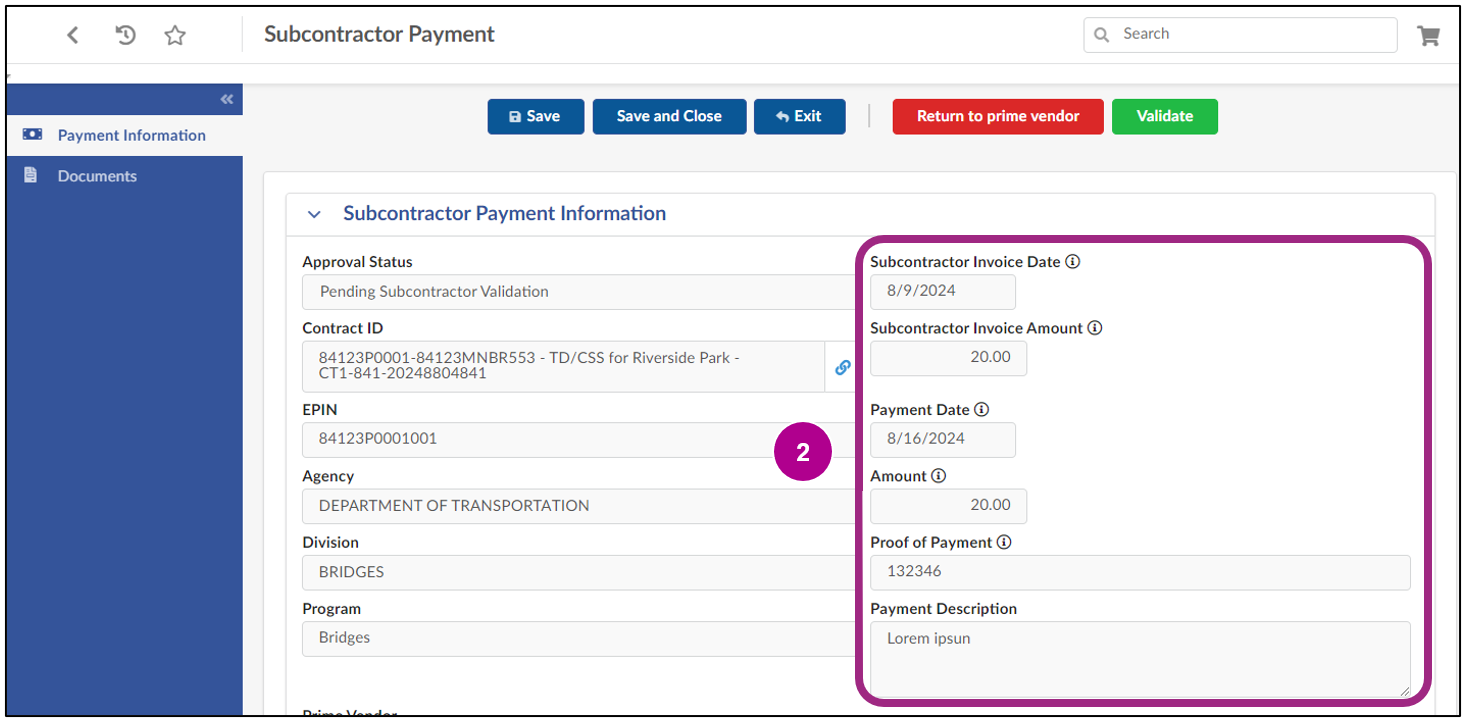Viewport: 1468px width, 725px height.
Task: Click the Subcontractor Invoice Amount info icon
Action: click(x=1094, y=327)
